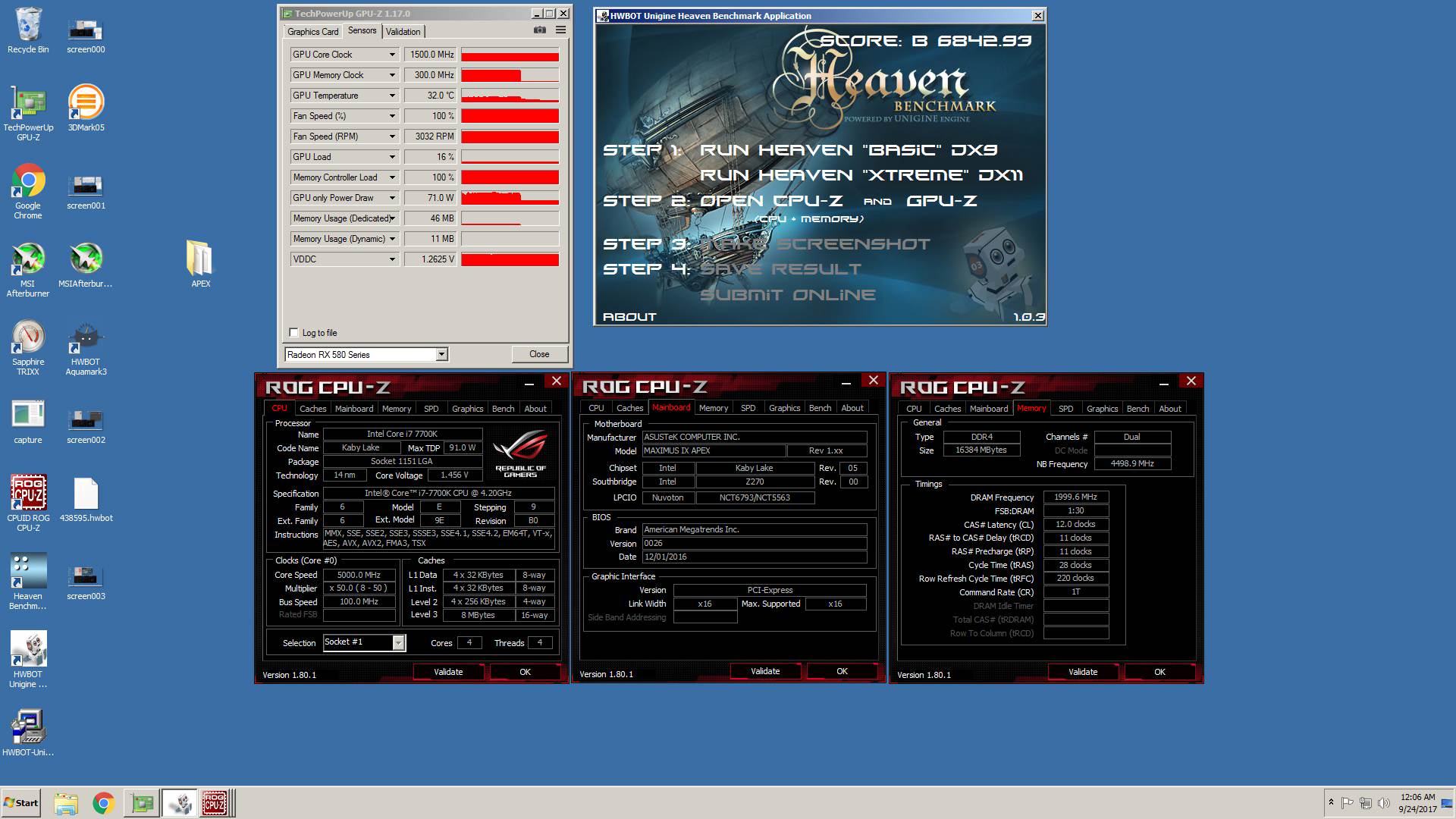Open the GPU-Z hamburger menu icon
The width and height of the screenshot is (1456, 819).
click(x=560, y=30)
